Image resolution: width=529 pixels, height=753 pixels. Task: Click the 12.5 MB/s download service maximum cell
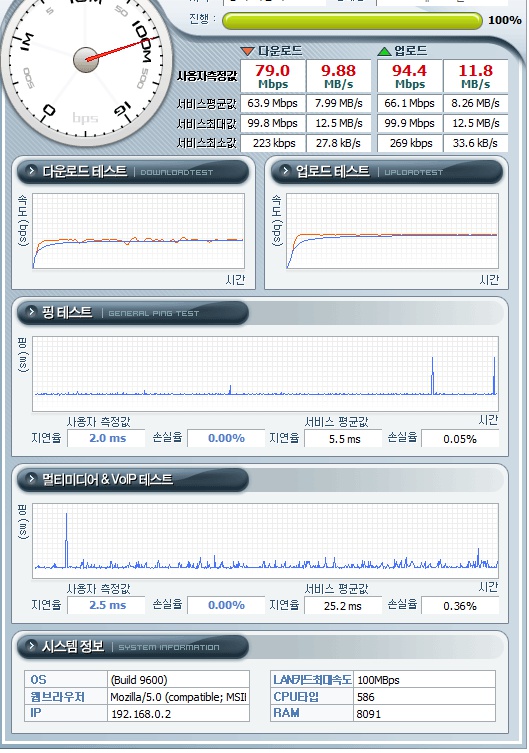(x=338, y=123)
